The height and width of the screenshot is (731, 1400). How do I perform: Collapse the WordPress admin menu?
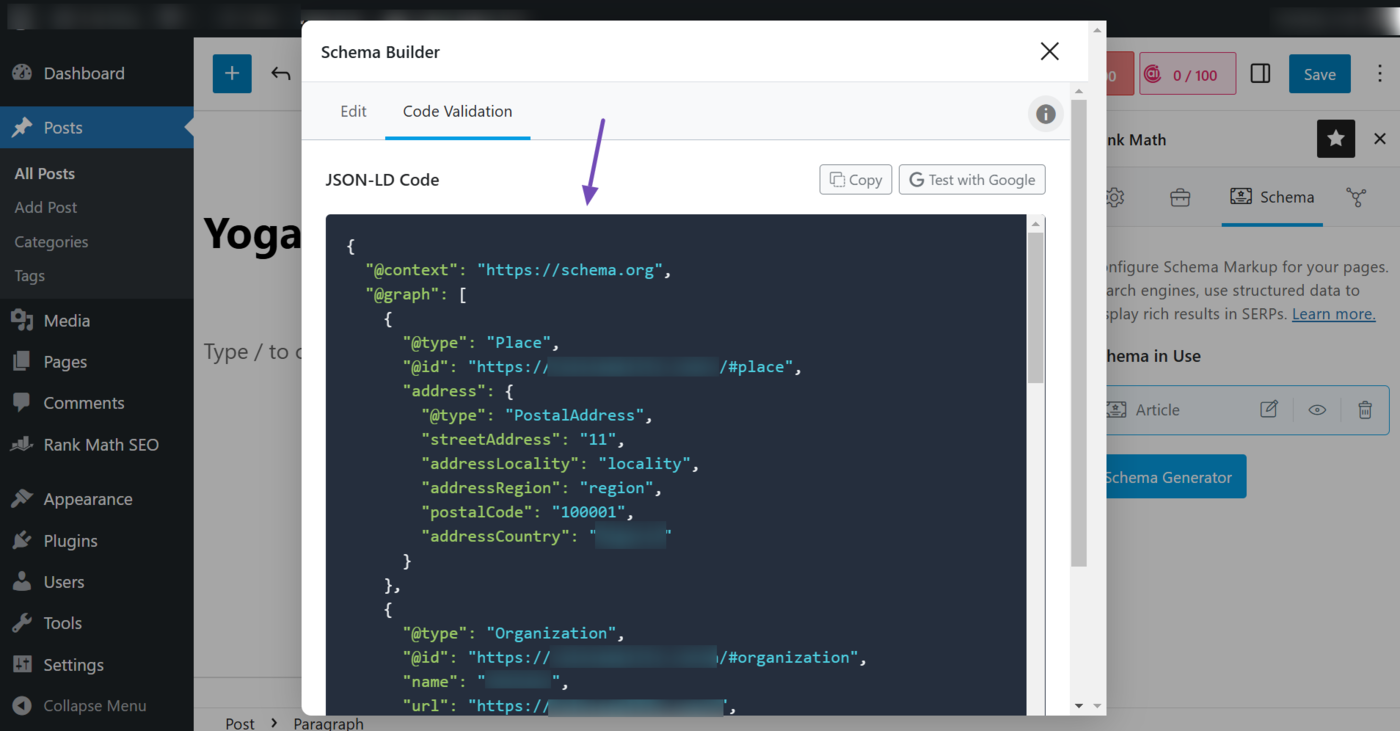80,706
